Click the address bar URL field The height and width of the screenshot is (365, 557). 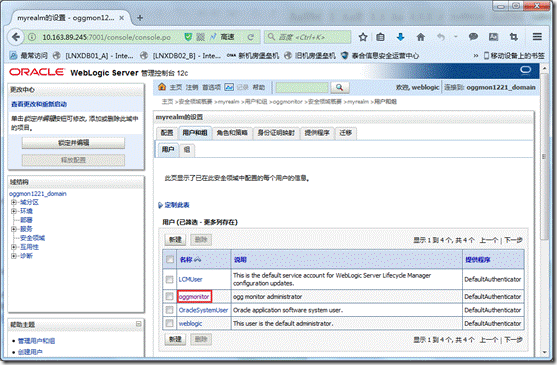tap(107, 37)
